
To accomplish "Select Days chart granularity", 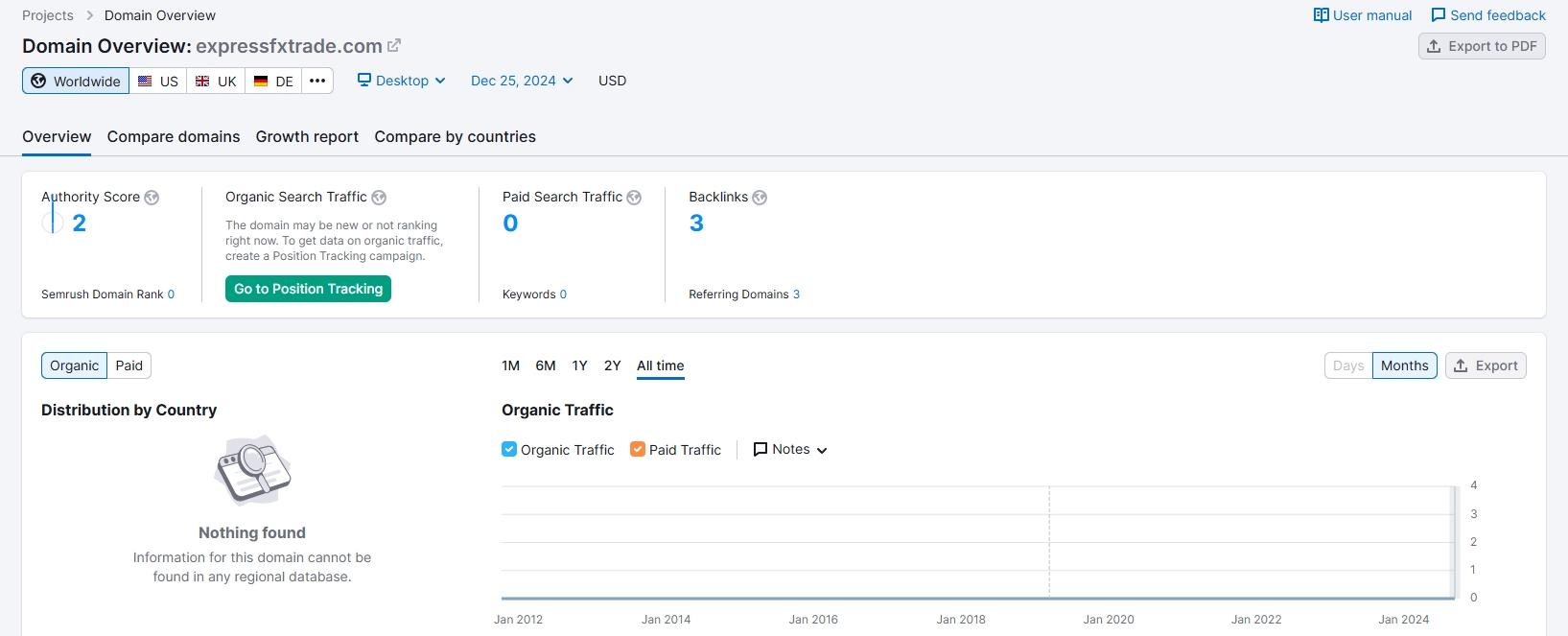I will (1348, 365).
